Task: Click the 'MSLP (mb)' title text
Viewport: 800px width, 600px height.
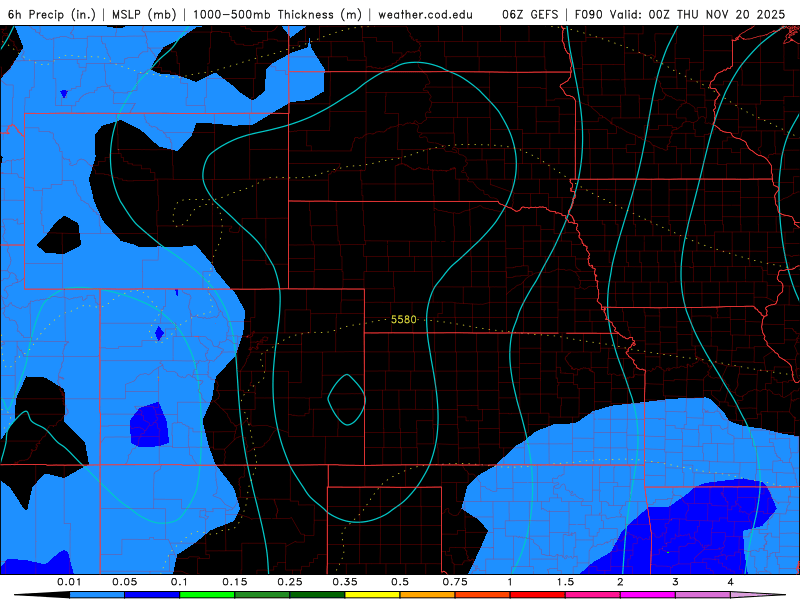Action: pos(144,14)
